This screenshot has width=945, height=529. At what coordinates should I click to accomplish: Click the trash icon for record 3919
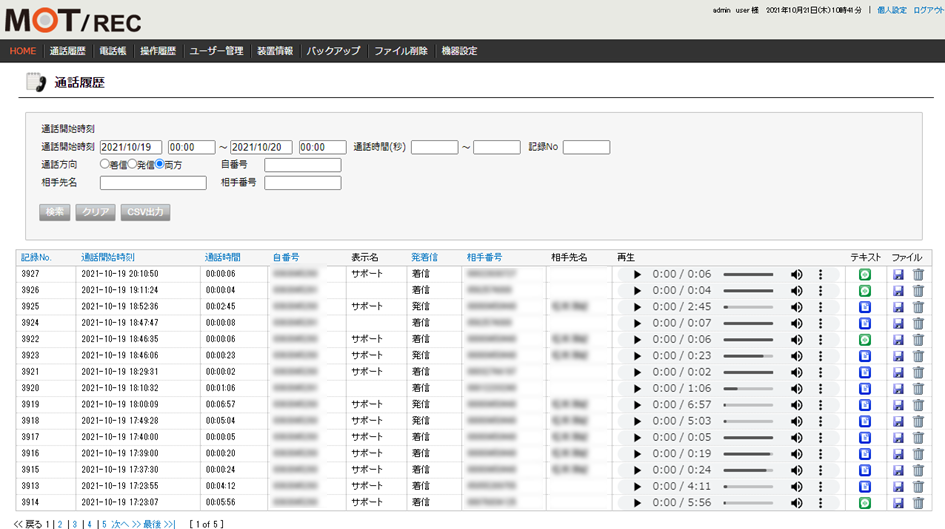pyautogui.click(x=918, y=404)
